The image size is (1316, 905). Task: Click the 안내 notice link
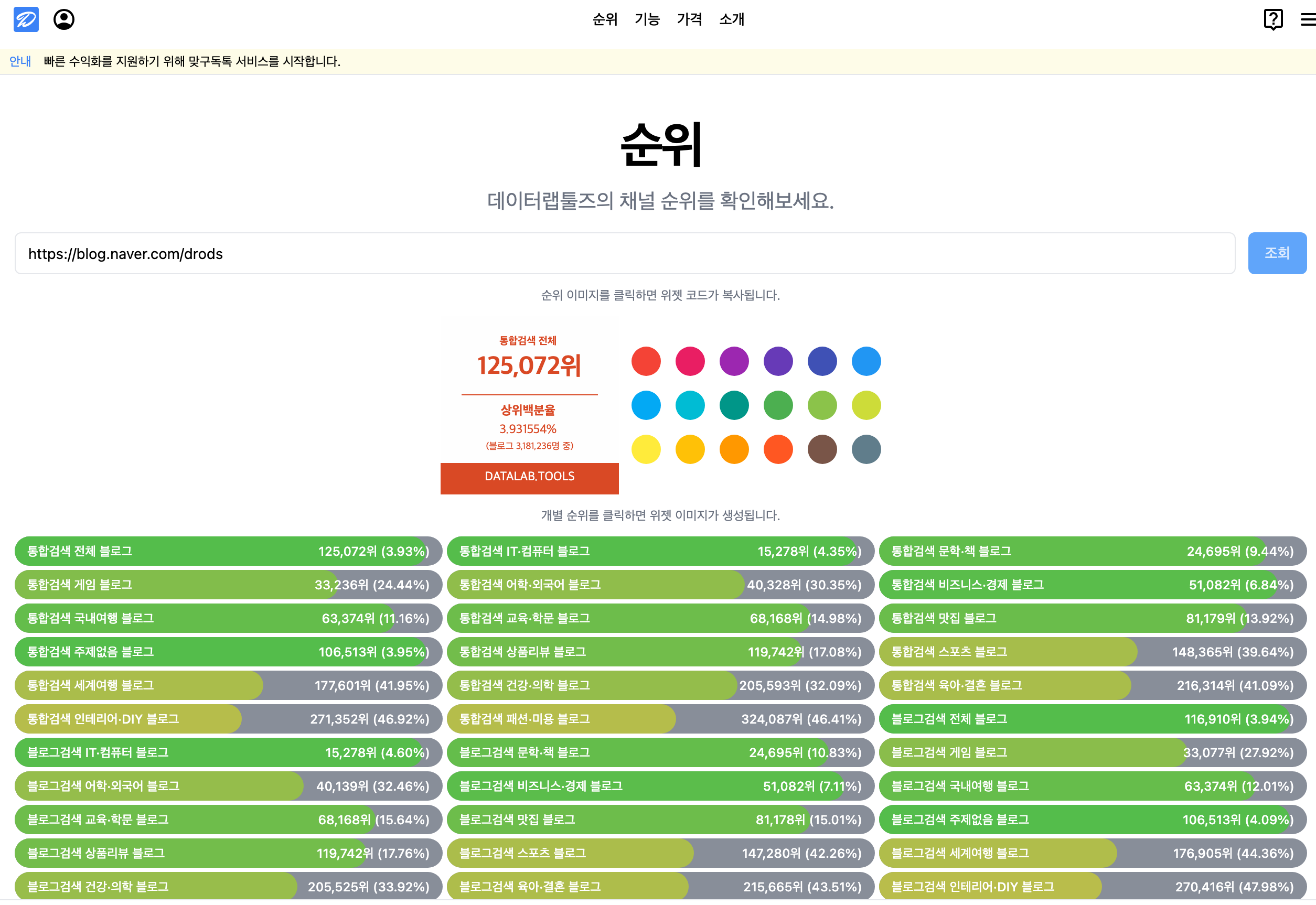(x=20, y=61)
